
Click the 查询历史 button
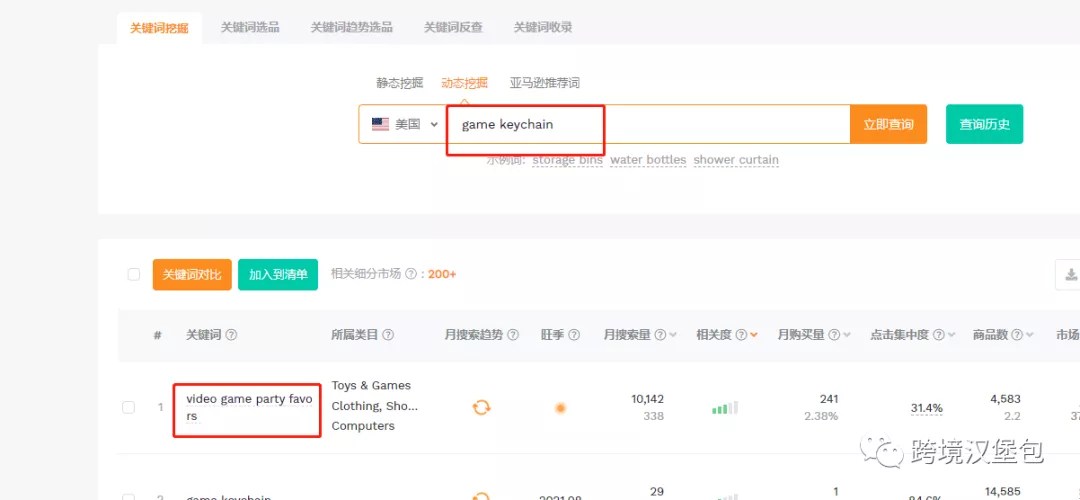984,125
